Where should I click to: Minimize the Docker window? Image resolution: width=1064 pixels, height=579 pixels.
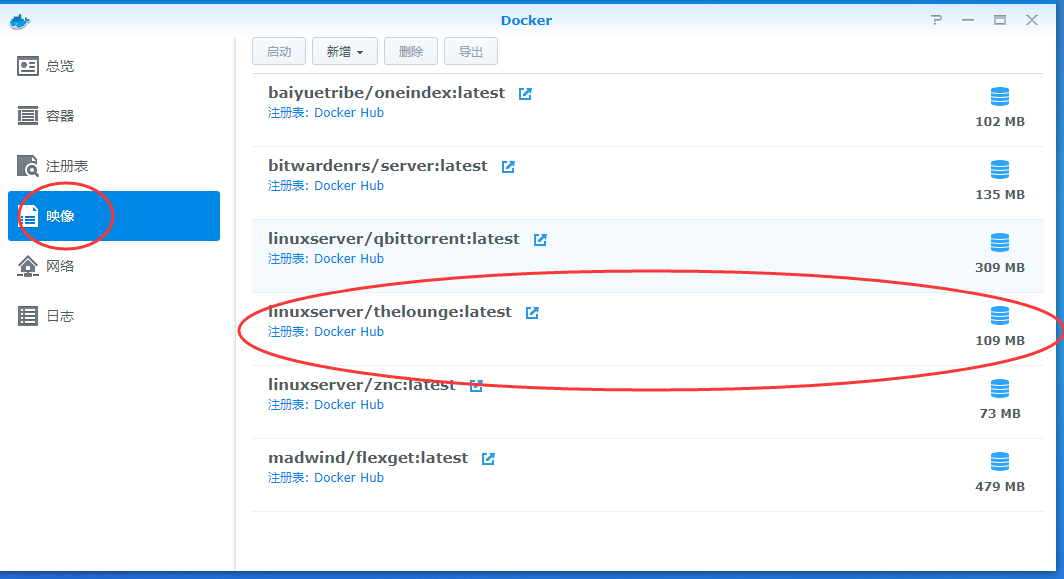pos(968,20)
